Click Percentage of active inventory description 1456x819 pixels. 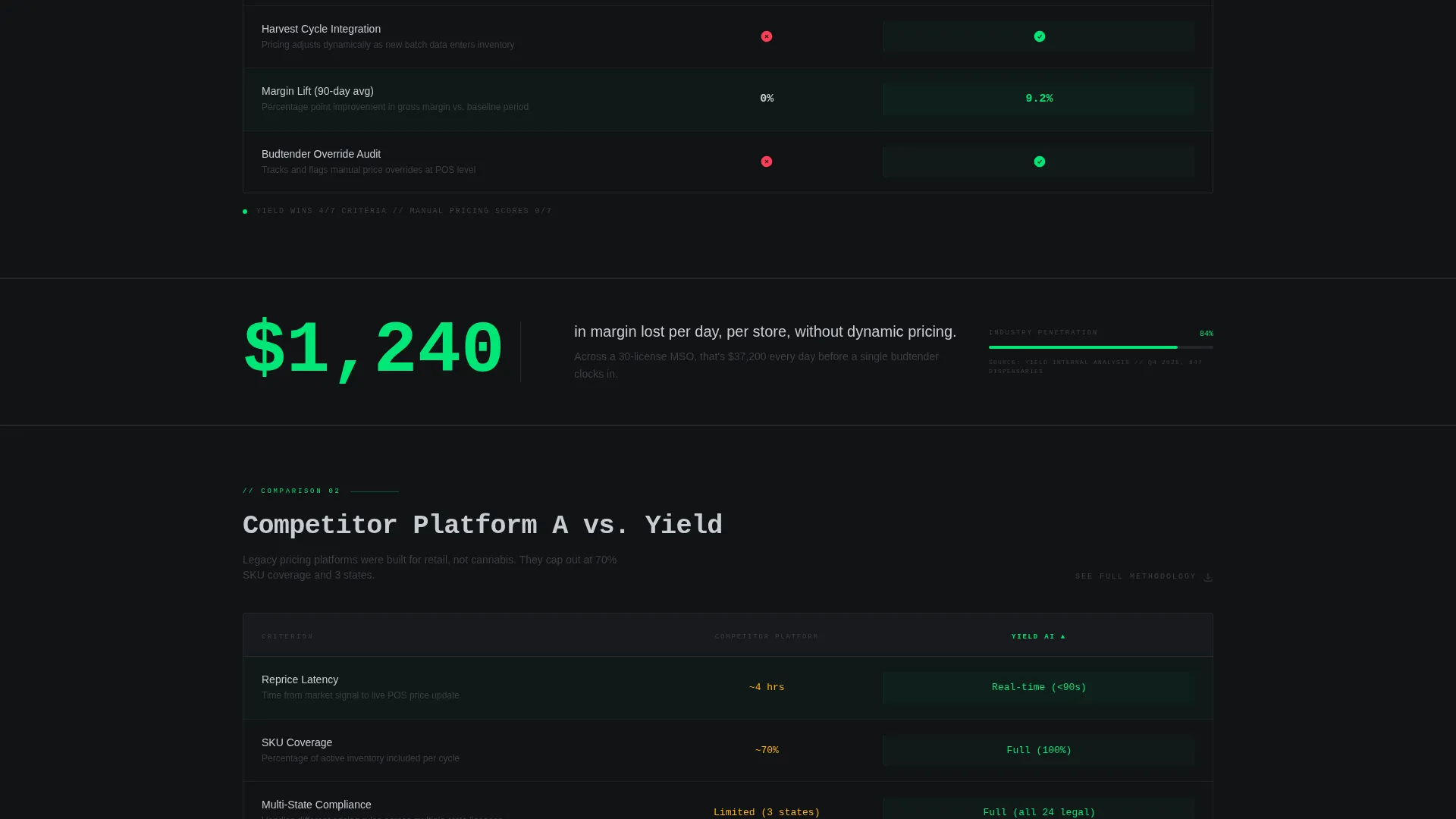(x=360, y=758)
